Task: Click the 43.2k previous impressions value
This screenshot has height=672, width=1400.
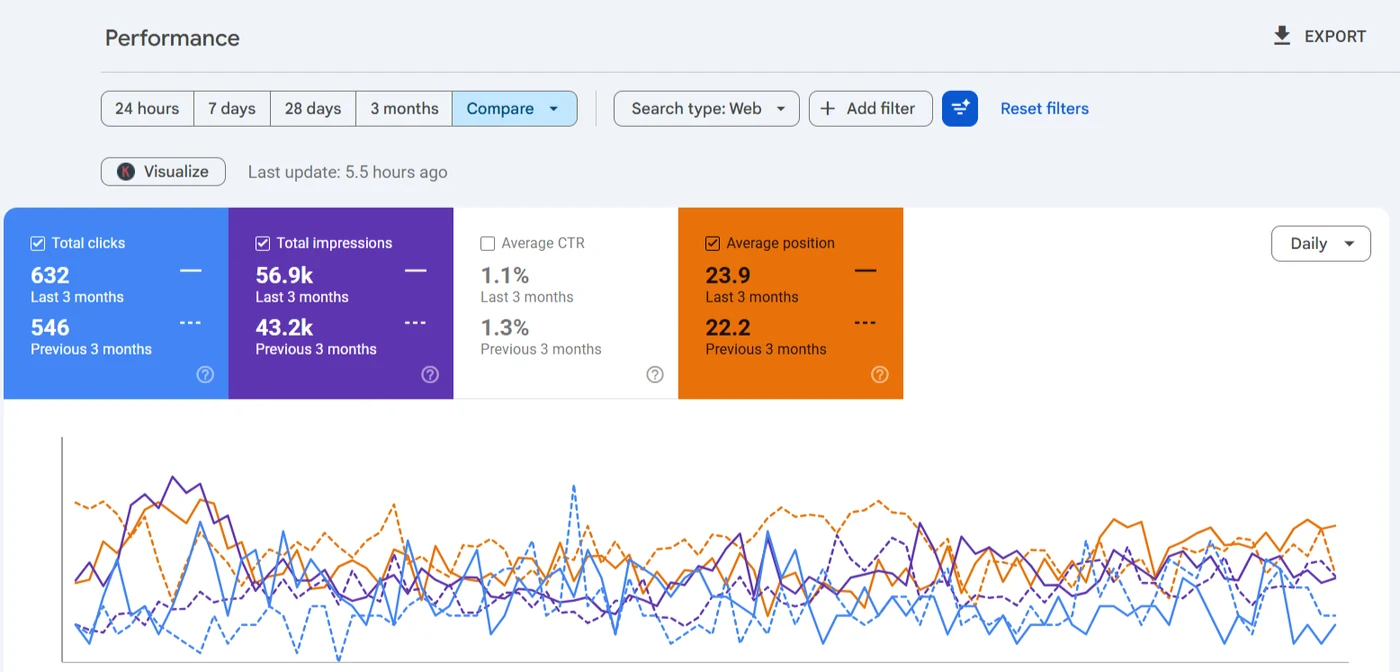Action: click(284, 328)
